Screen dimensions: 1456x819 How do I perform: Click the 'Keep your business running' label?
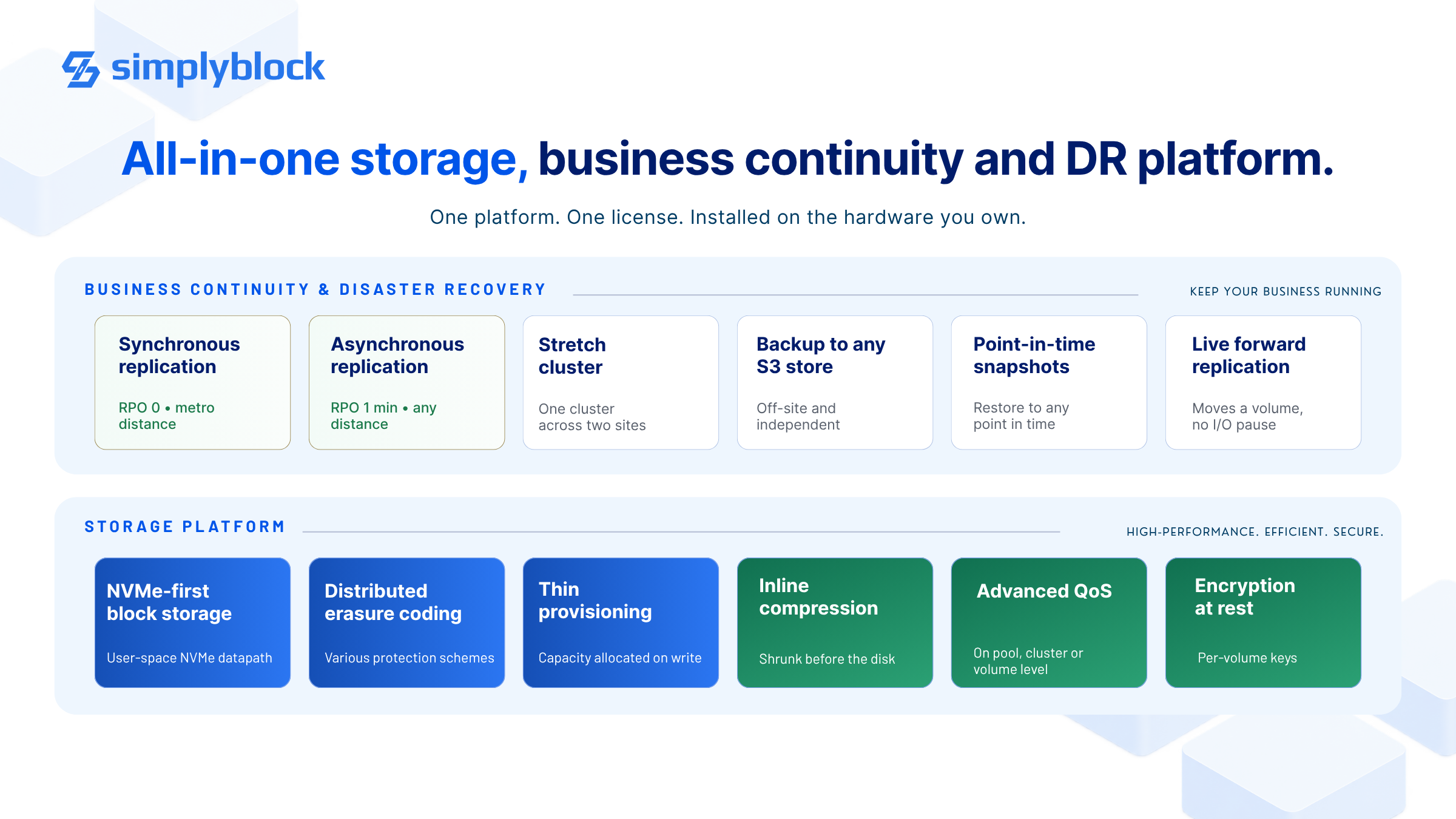point(1286,292)
